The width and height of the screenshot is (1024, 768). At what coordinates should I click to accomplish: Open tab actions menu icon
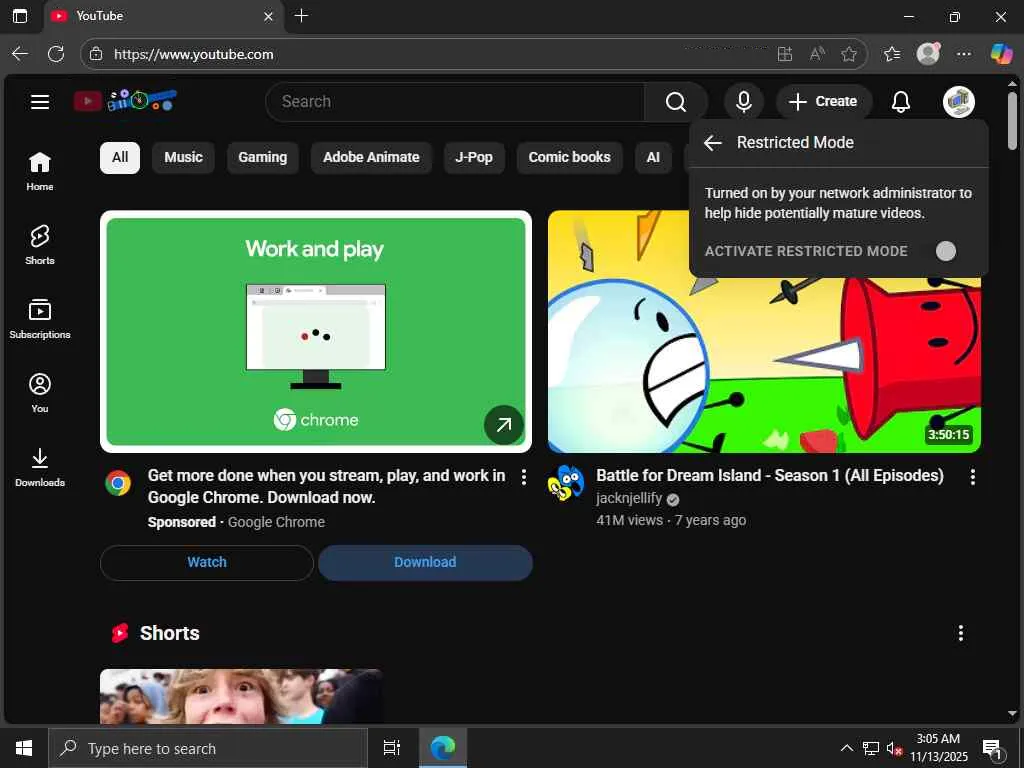tap(20, 16)
